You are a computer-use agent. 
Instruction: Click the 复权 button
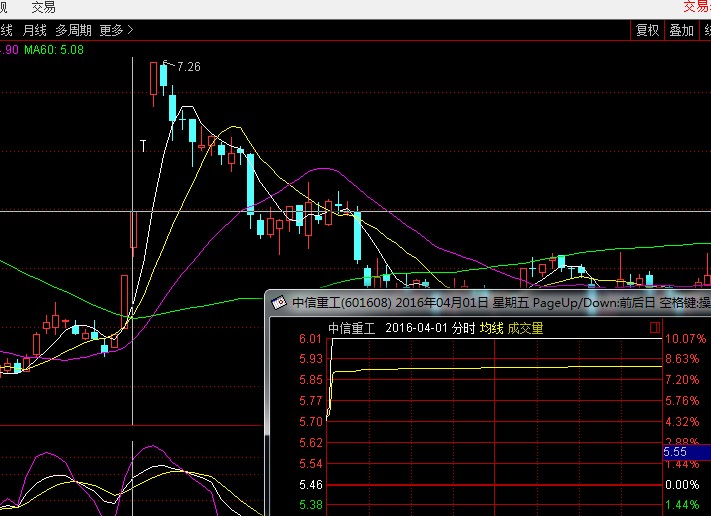click(648, 30)
